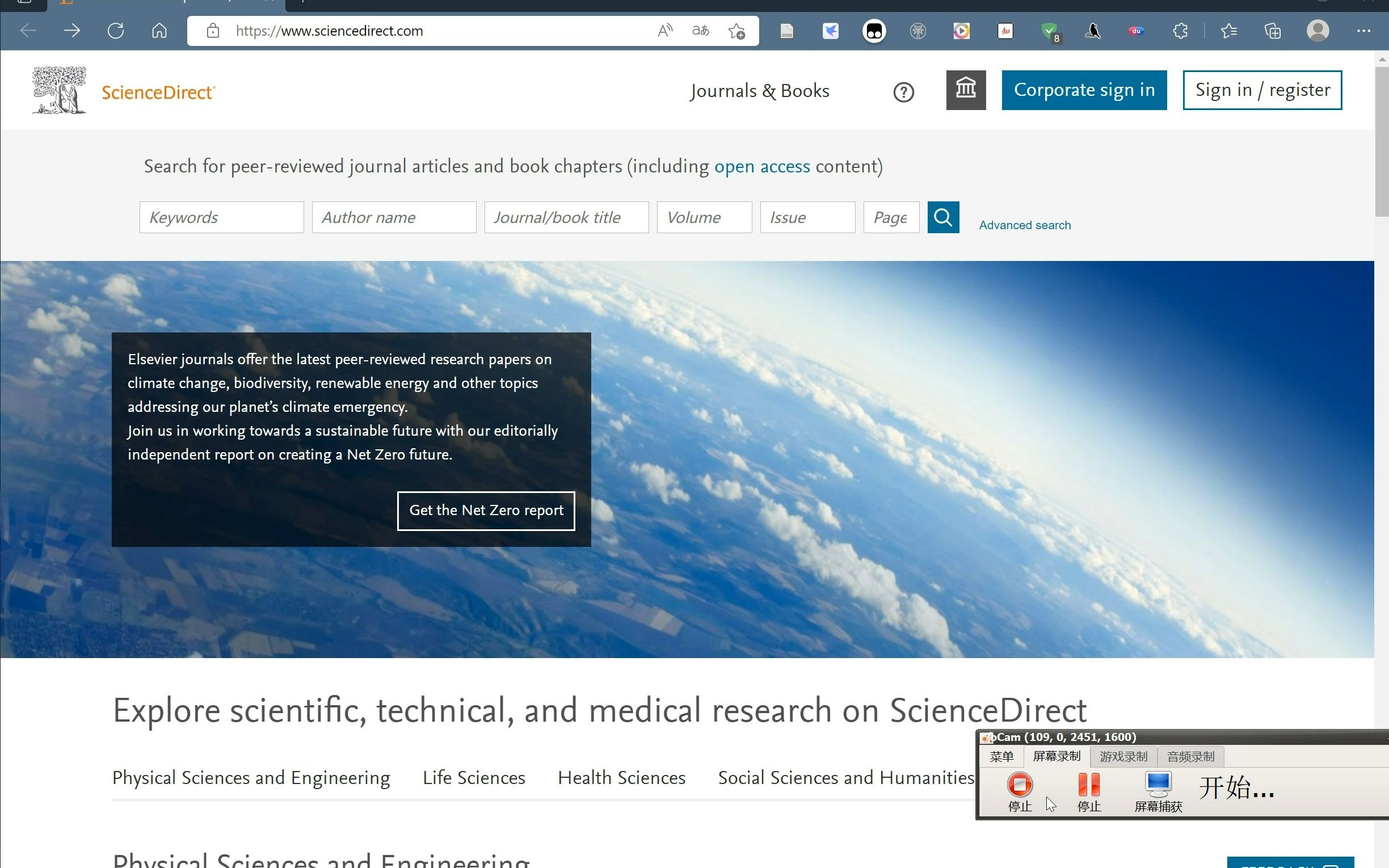Image resolution: width=1389 pixels, height=868 pixels.
Task: Click the bookmark/favorites icon in toolbar
Action: (x=1228, y=30)
